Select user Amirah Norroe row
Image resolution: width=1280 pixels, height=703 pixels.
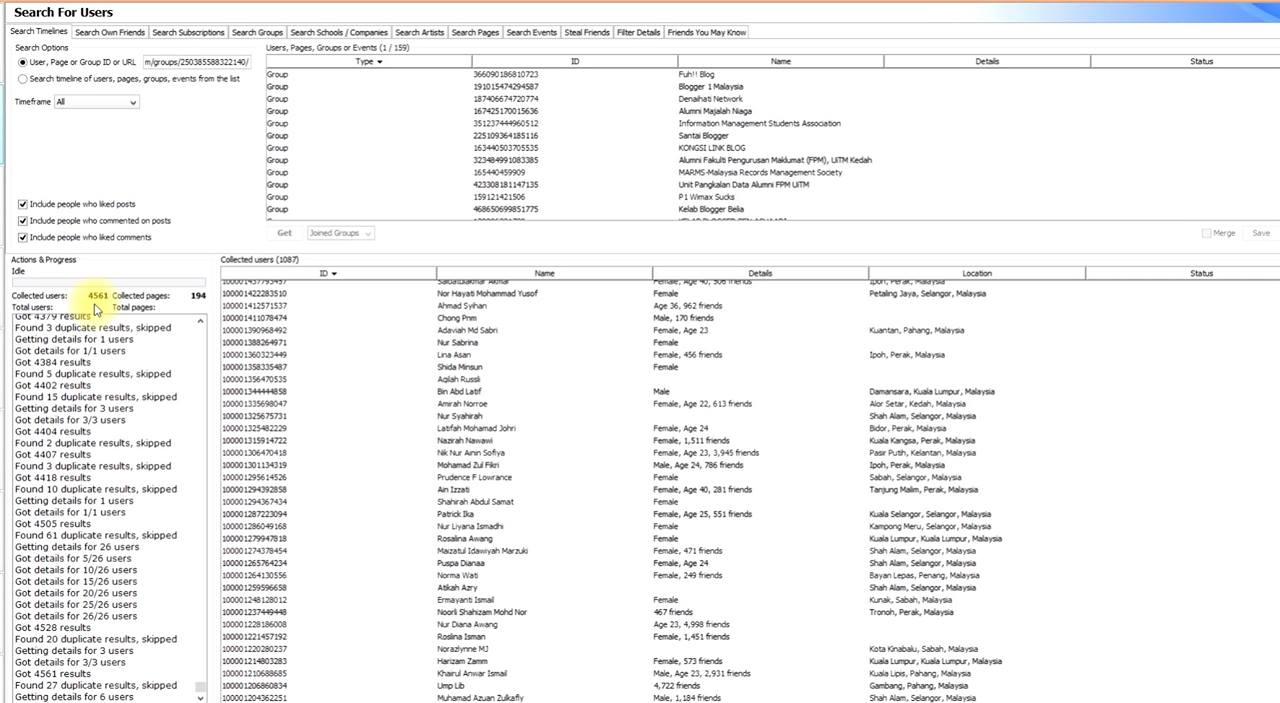pos(750,404)
